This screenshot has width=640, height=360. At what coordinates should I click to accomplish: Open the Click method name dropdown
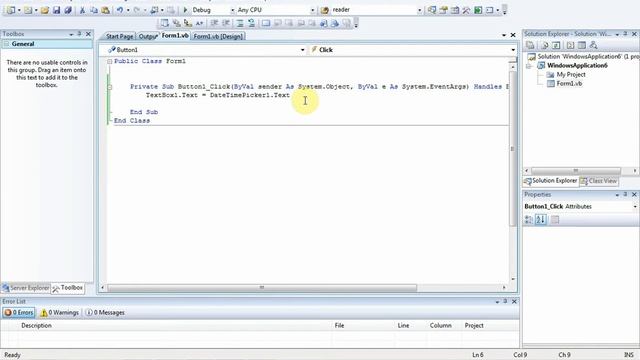[513, 50]
